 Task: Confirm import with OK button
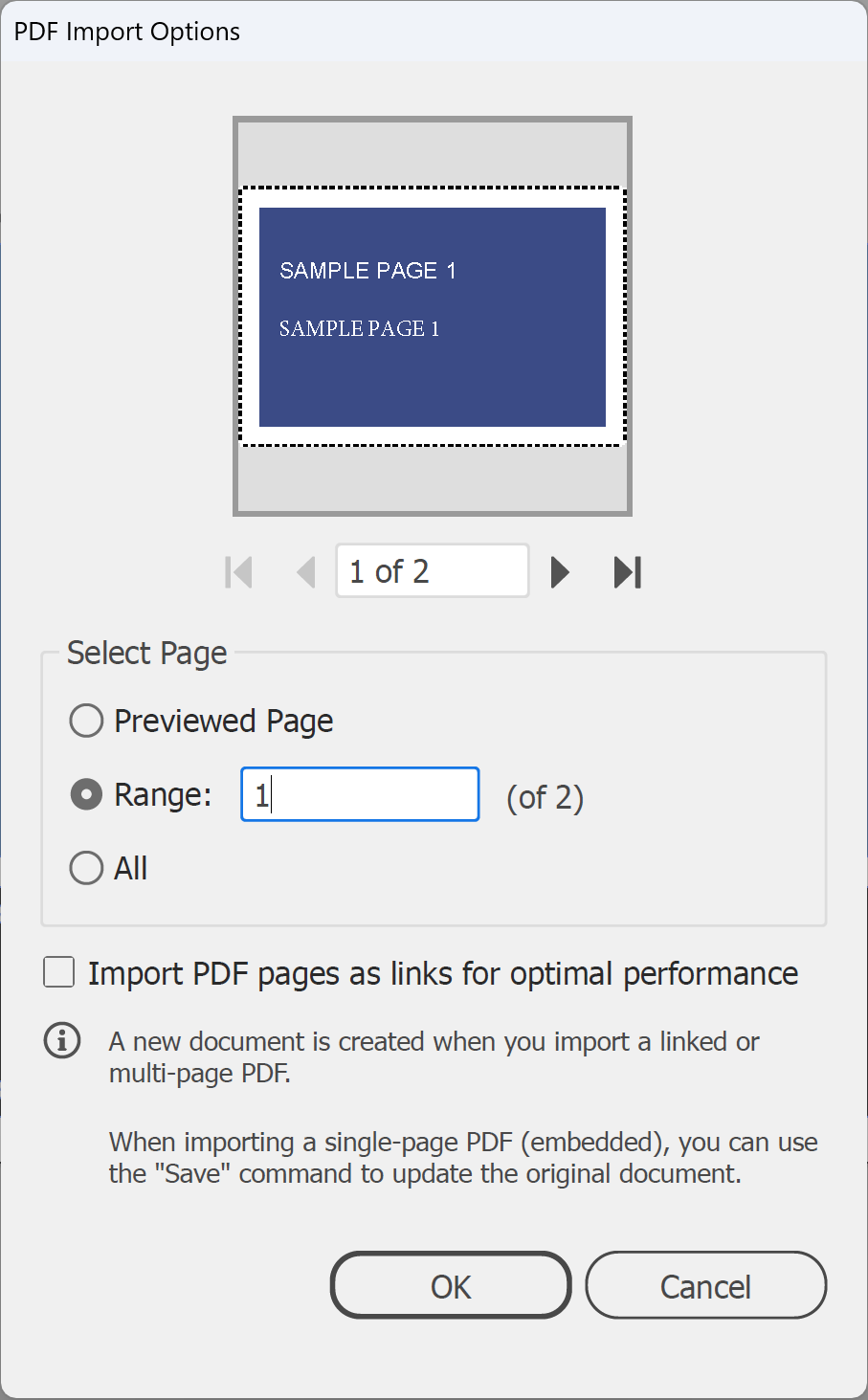[451, 1285]
